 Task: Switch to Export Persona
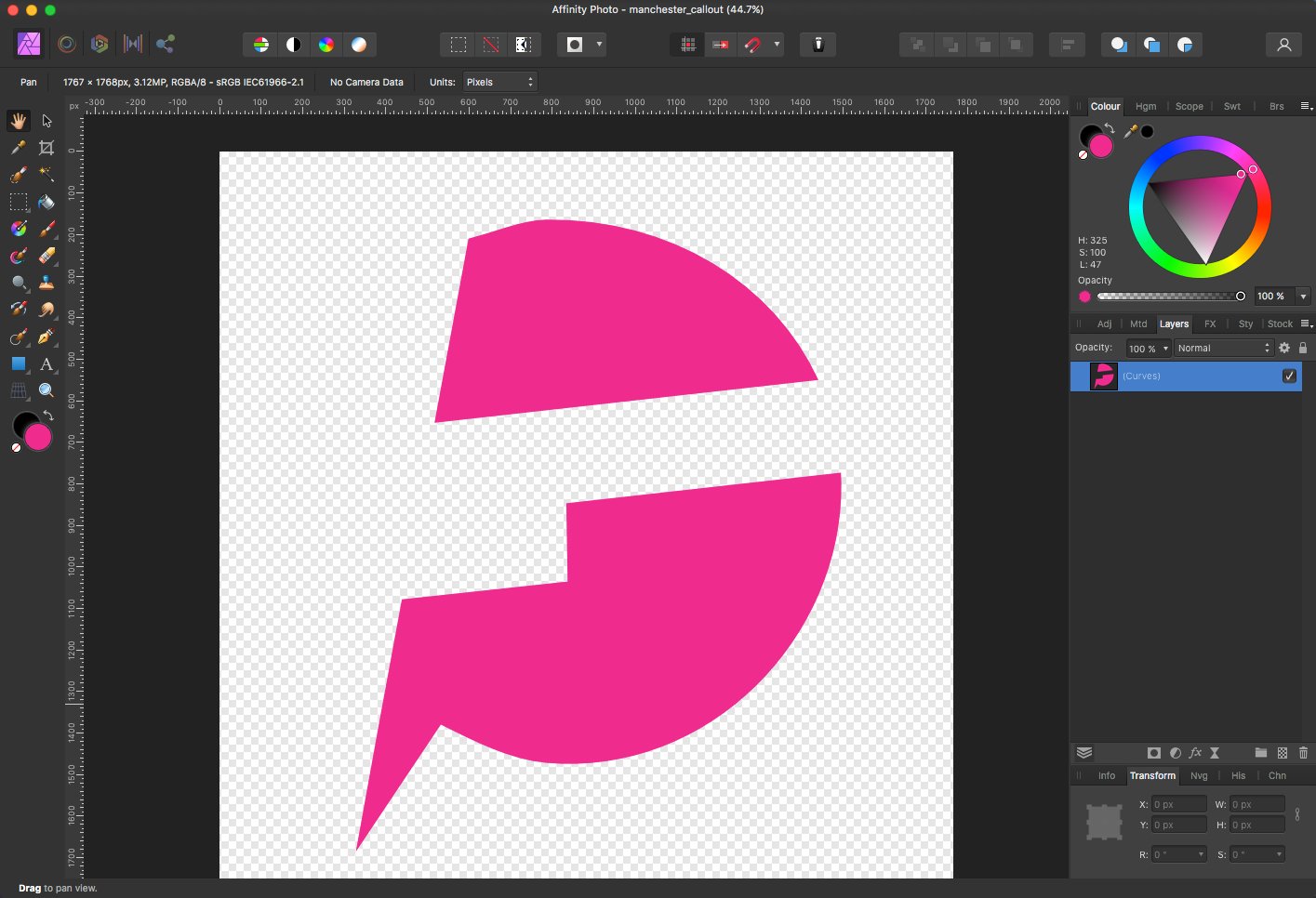point(166,44)
